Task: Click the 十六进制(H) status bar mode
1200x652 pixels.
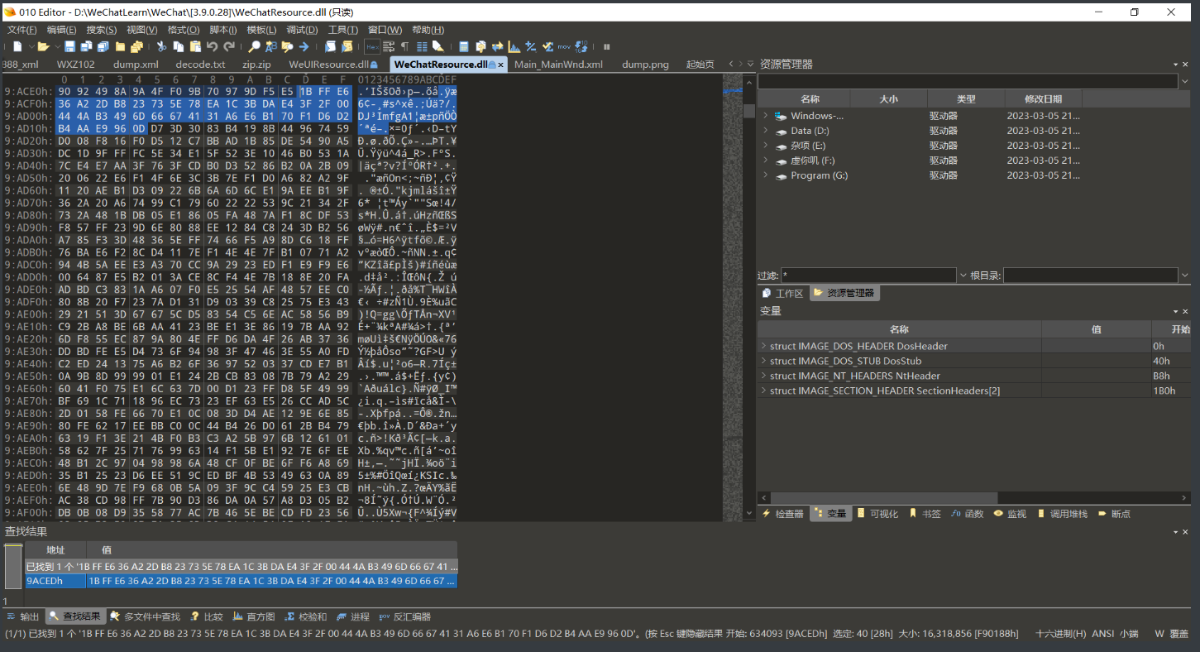Action: click(x=1061, y=633)
